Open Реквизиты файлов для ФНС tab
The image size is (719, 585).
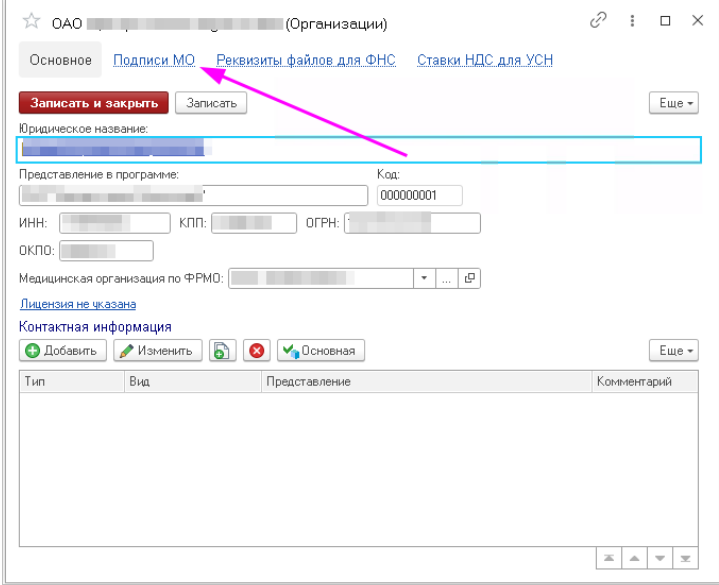click(306, 60)
